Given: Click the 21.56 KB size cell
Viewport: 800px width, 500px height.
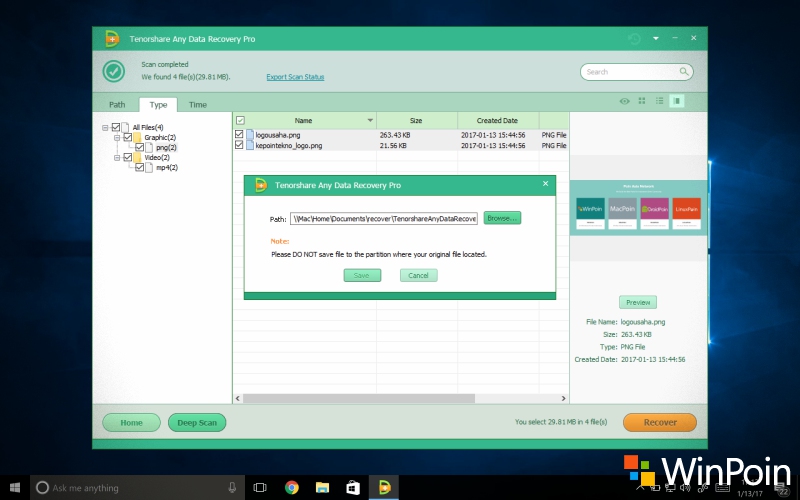Looking at the screenshot, I should pos(393,145).
